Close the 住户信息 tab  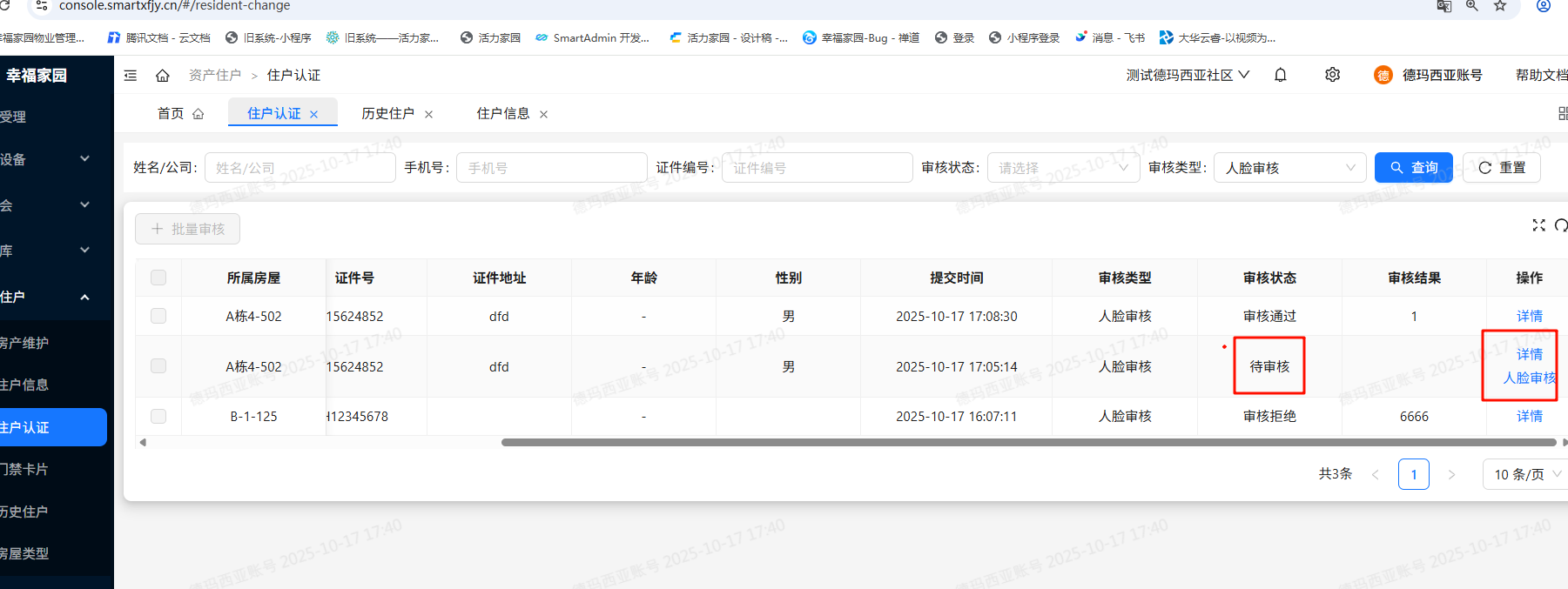pos(543,114)
